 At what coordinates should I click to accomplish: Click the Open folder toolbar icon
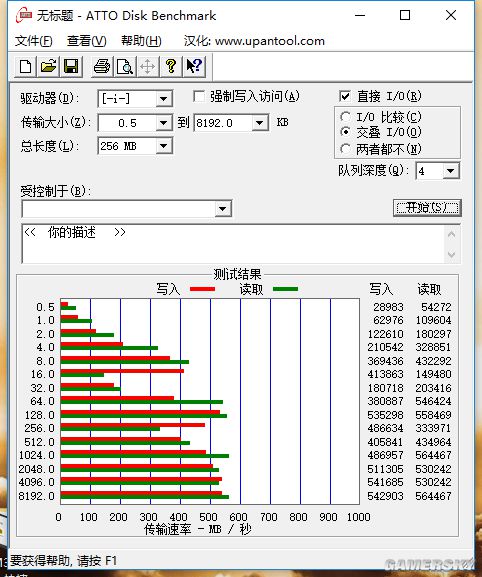48,67
